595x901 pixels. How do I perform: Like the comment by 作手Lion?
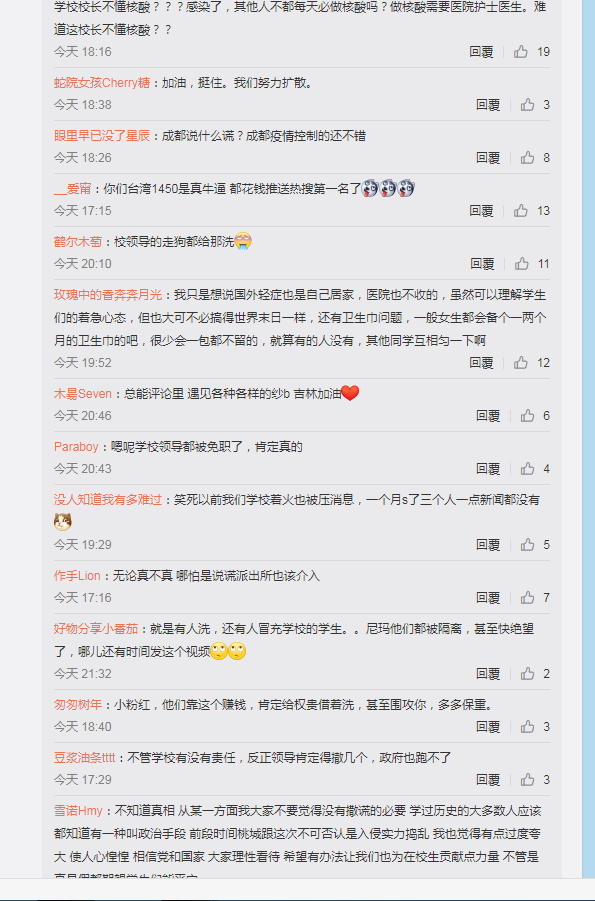pyautogui.click(x=527, y=598)
